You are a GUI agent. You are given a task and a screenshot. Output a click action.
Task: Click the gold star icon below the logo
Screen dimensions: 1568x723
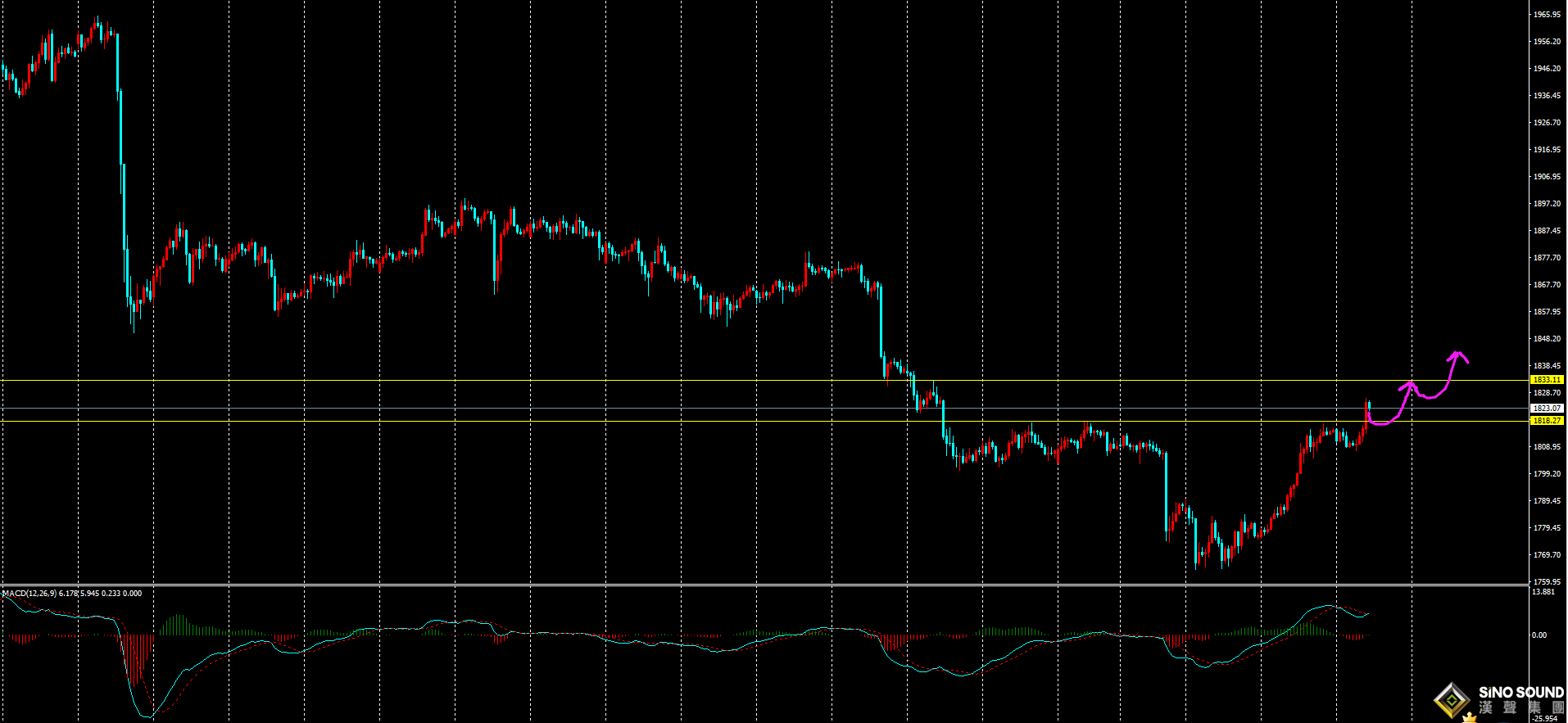click(x=1470, y=718)
